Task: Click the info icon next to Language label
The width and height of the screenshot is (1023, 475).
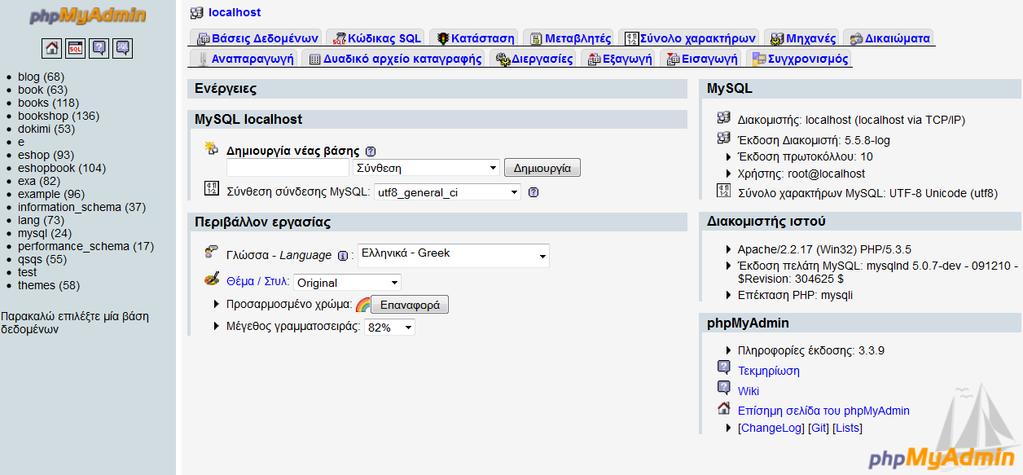Action: pyautogui.click(x=343, y=256)
